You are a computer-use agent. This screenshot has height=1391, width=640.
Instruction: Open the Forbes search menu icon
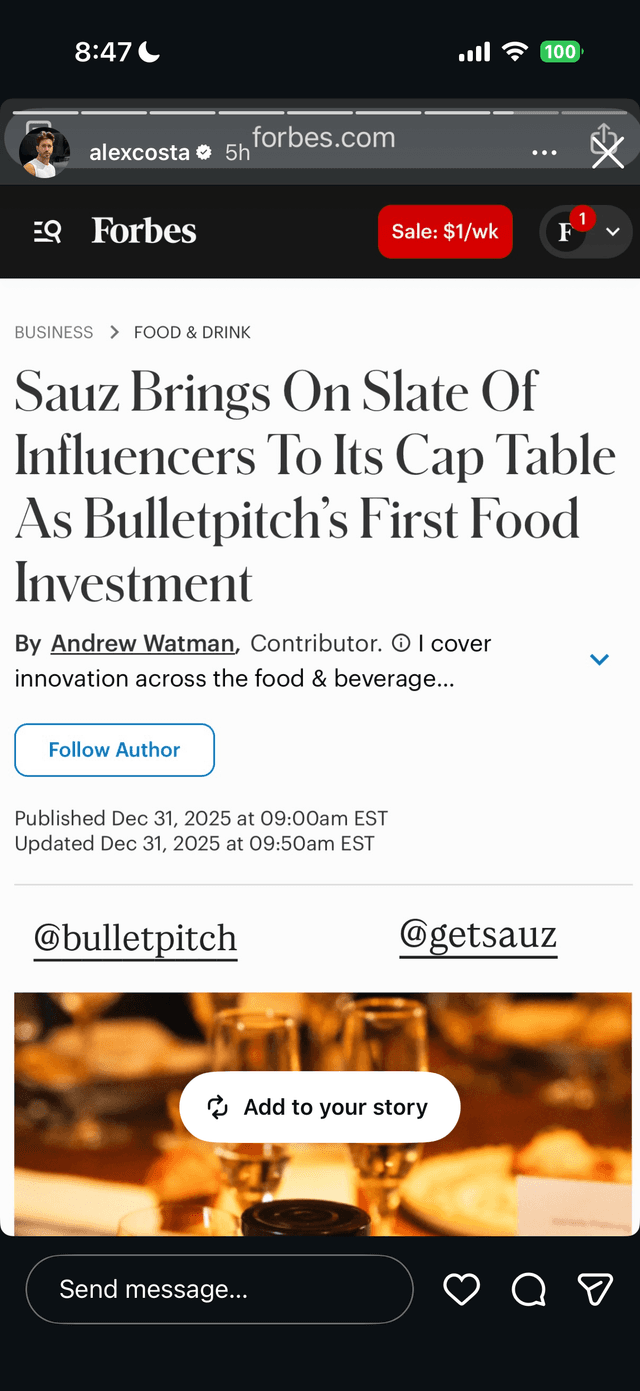pos(47,232)
